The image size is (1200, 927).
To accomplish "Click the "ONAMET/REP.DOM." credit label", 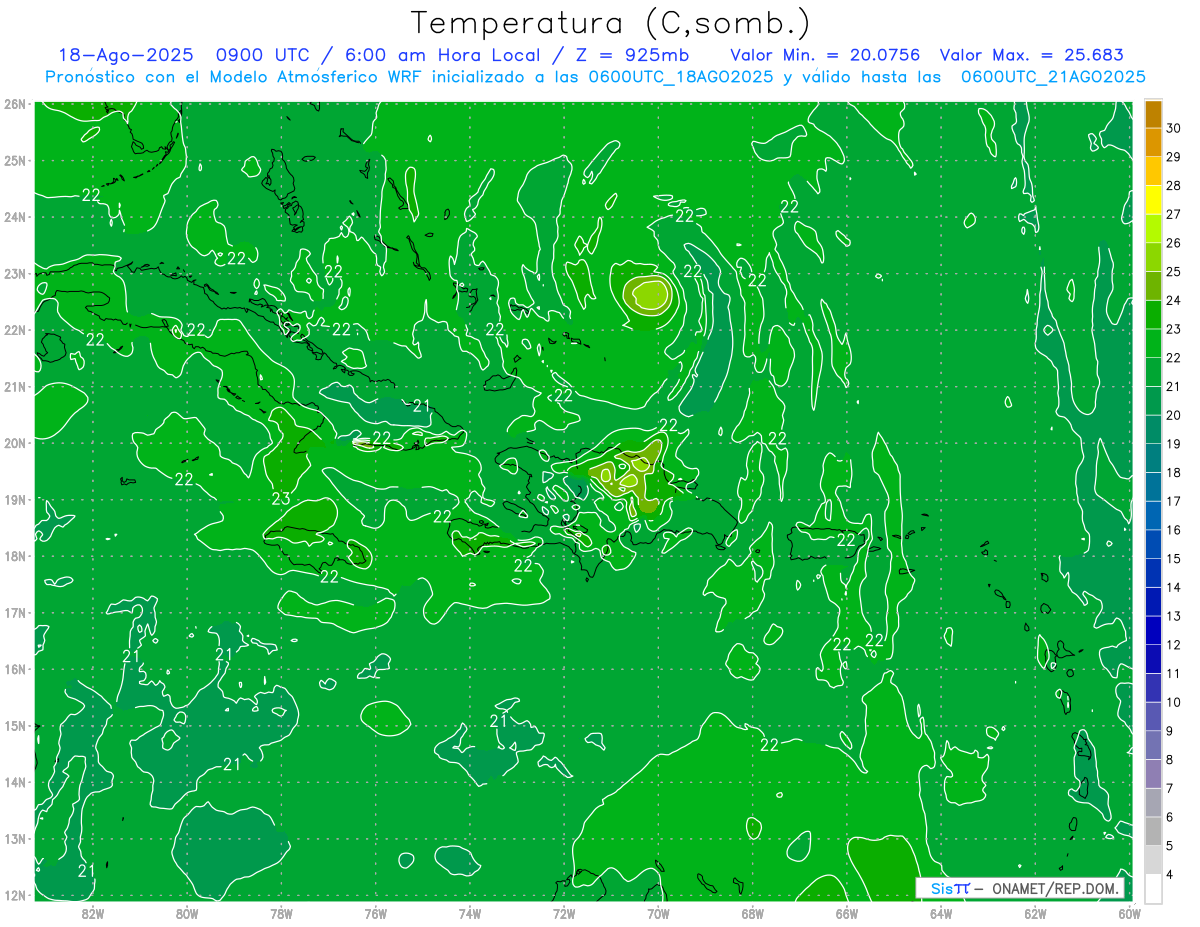I will tap(1055, 888).
